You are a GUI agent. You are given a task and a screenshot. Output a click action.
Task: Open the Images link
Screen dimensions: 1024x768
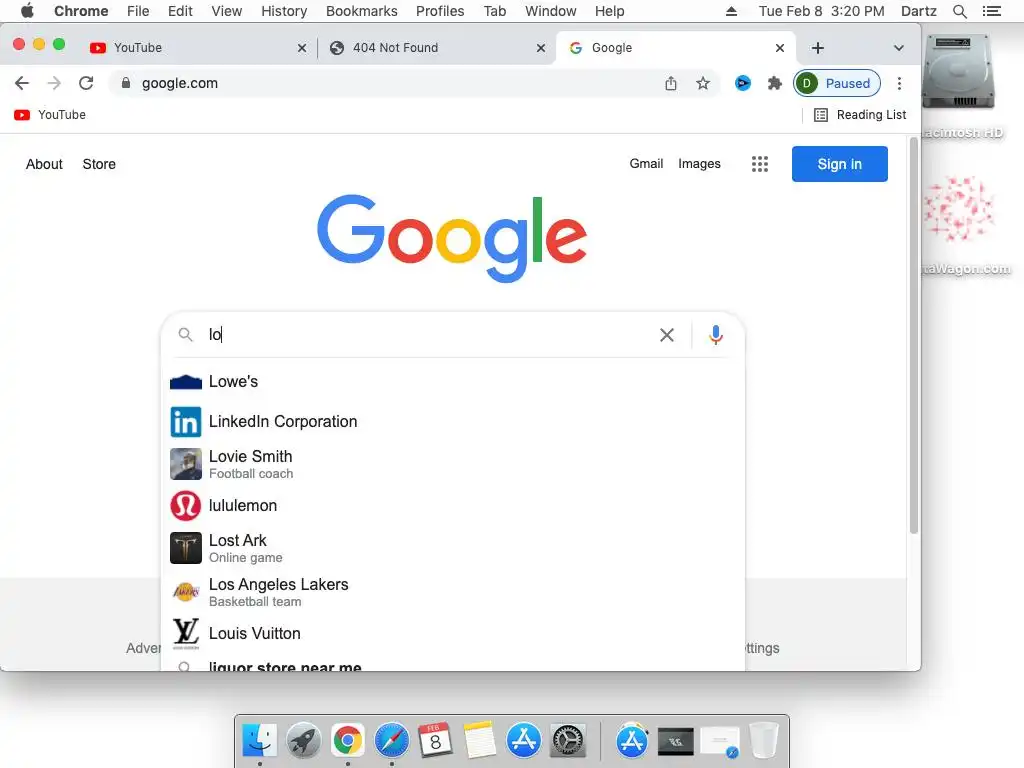[699, 164]
